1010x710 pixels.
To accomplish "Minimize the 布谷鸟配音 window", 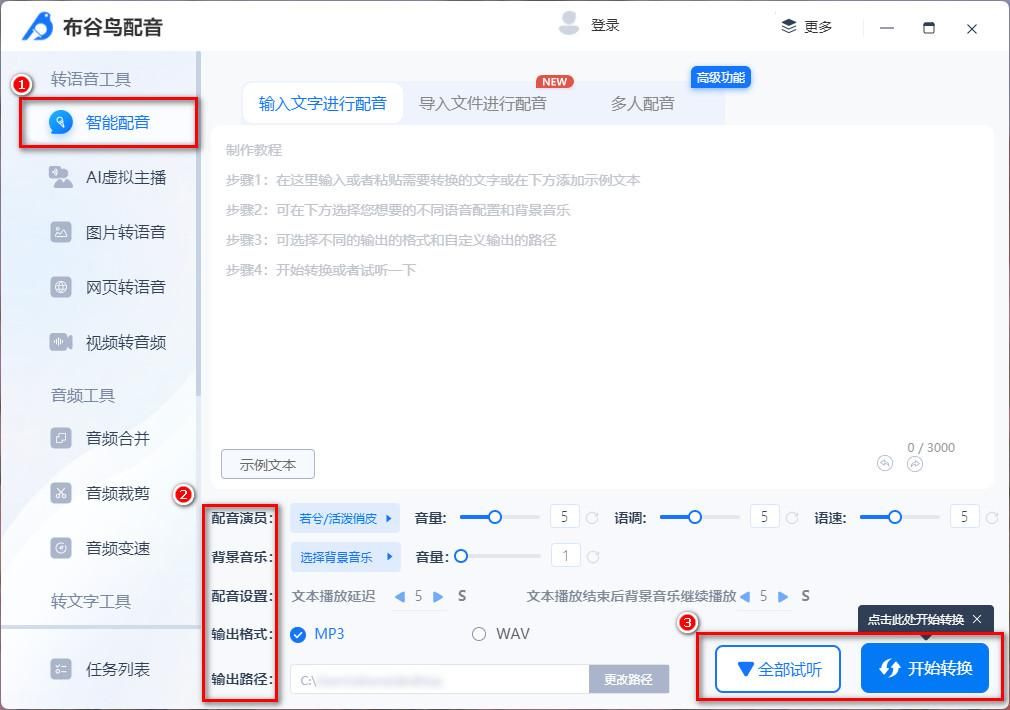I will click(887, 28).
